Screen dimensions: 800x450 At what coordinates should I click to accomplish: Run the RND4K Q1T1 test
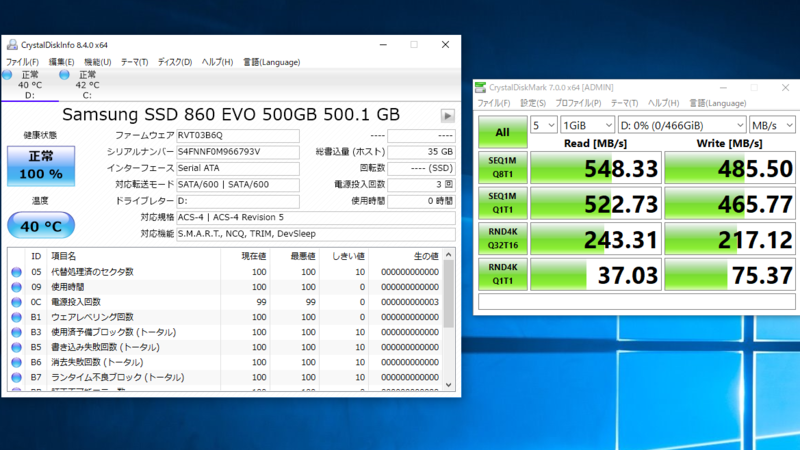[x=503, y=274]
